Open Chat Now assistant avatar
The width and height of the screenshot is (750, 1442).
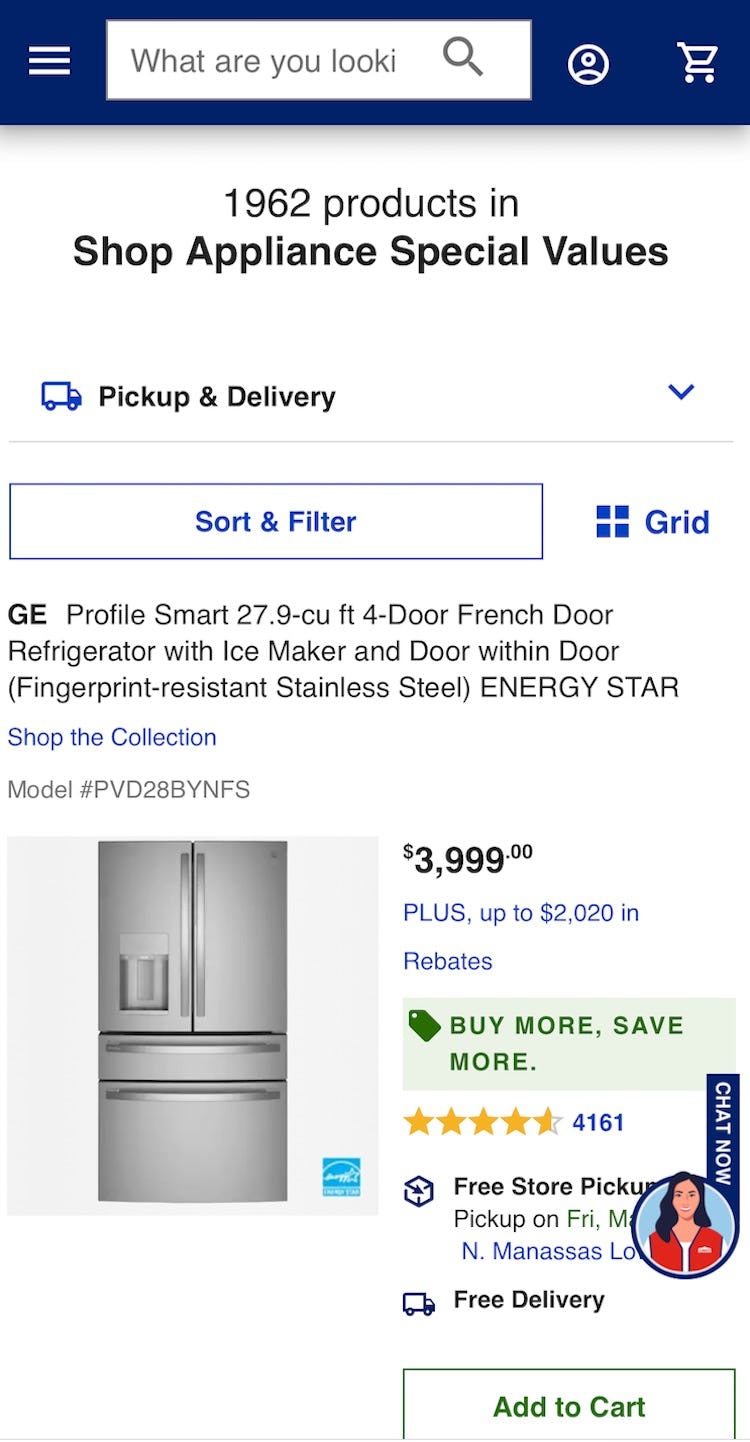point(685,1224)
